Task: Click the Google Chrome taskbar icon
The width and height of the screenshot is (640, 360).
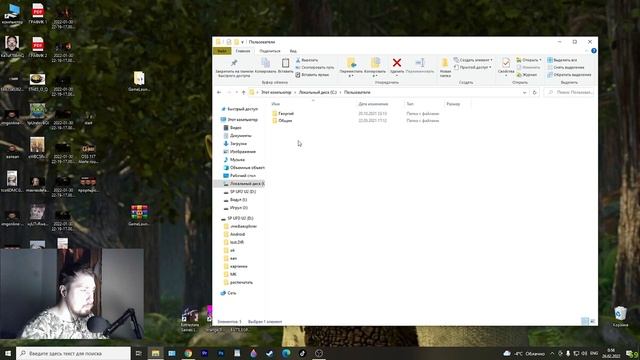Action: (188, 353)
